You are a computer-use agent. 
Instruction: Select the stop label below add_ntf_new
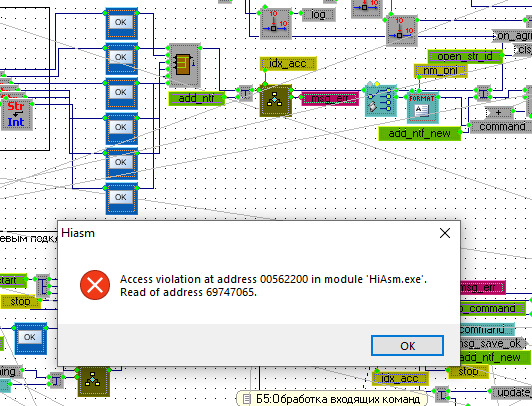pyautogui.click(x=468, y=371)
